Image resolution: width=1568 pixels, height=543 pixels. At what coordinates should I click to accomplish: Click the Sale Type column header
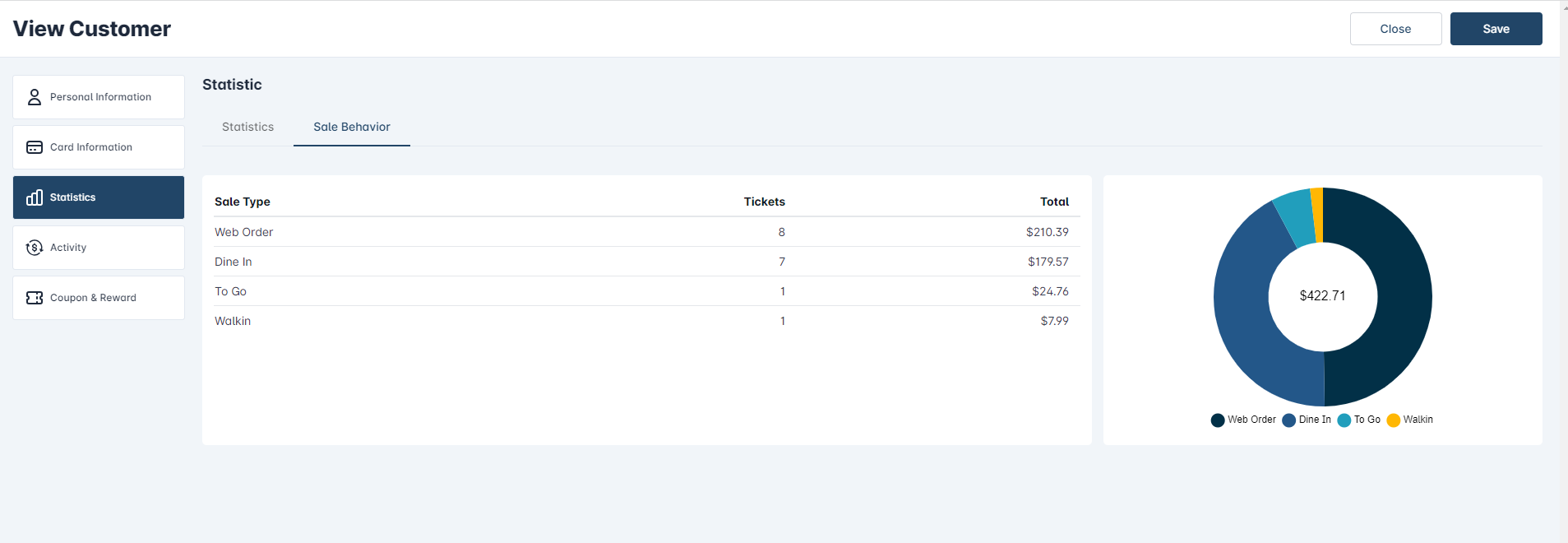(x=243, y=202)
